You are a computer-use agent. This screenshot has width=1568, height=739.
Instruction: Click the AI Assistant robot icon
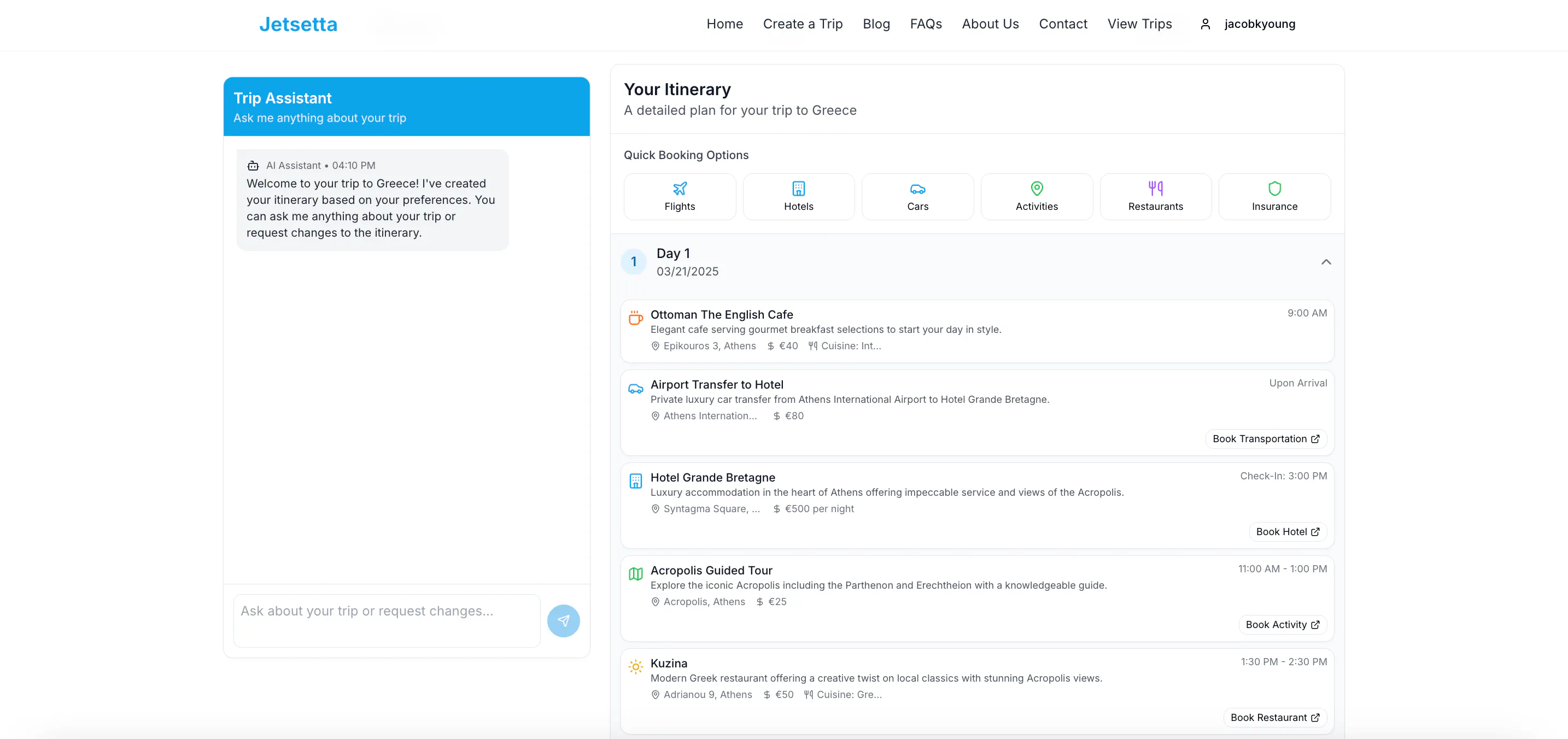[253, 166]
